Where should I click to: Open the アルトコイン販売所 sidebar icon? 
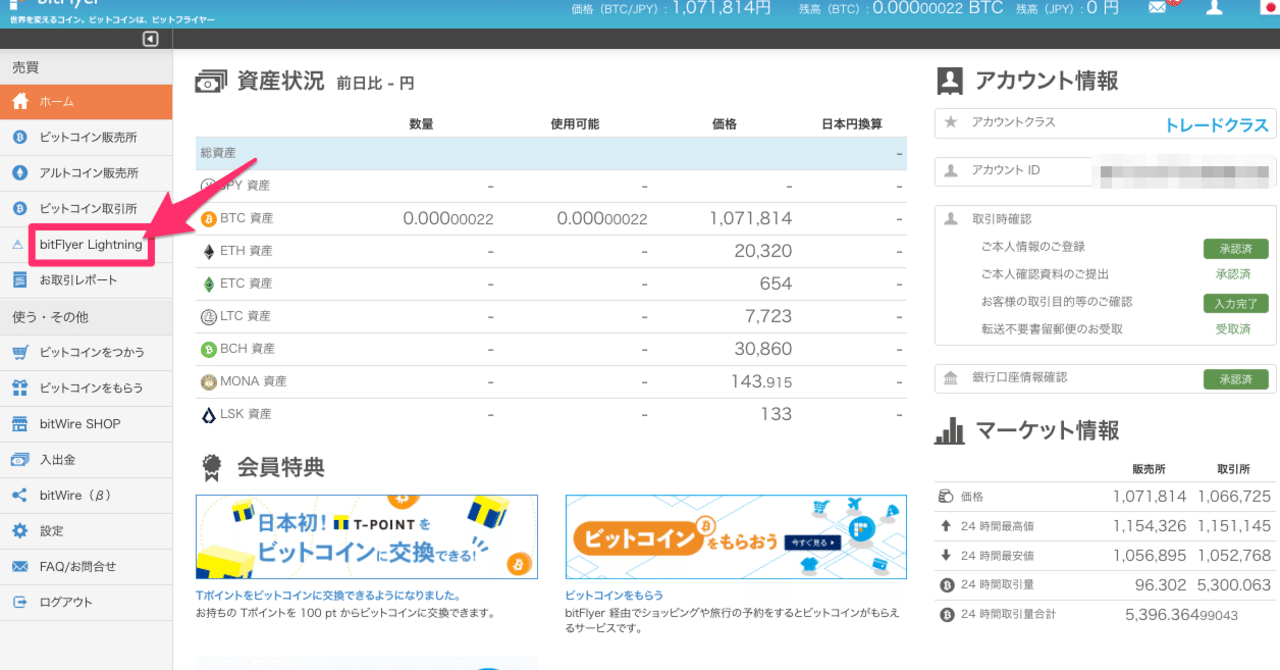[19, 173]
